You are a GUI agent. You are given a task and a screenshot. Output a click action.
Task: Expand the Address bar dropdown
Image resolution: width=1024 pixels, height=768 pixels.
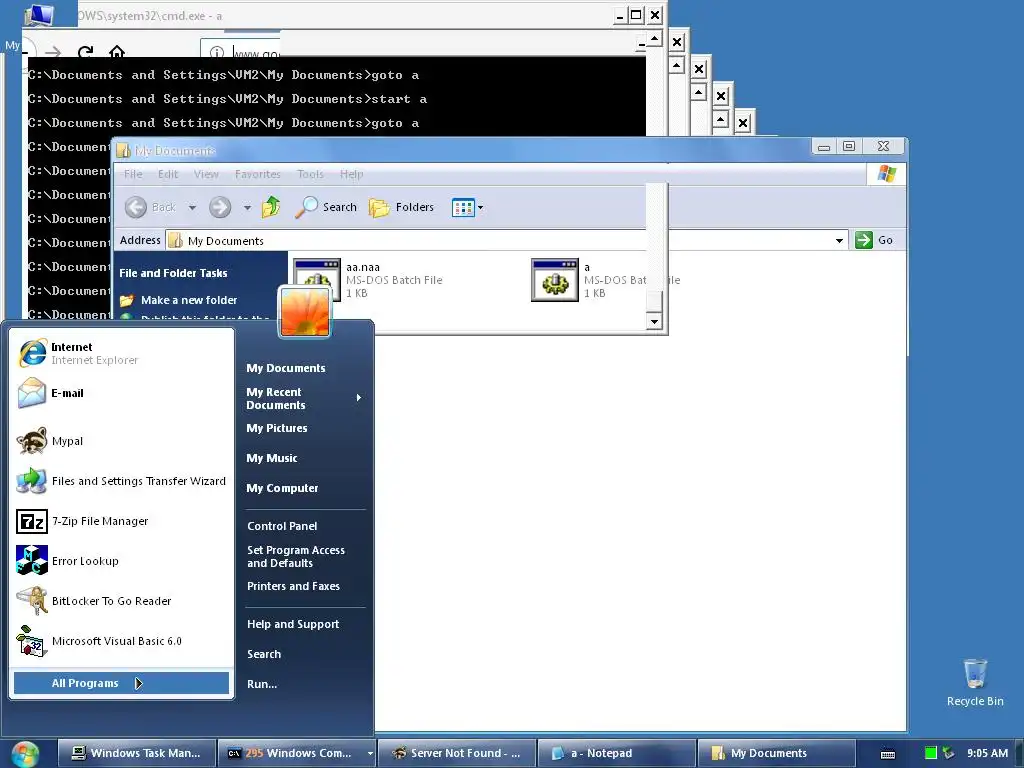point(839,240)
